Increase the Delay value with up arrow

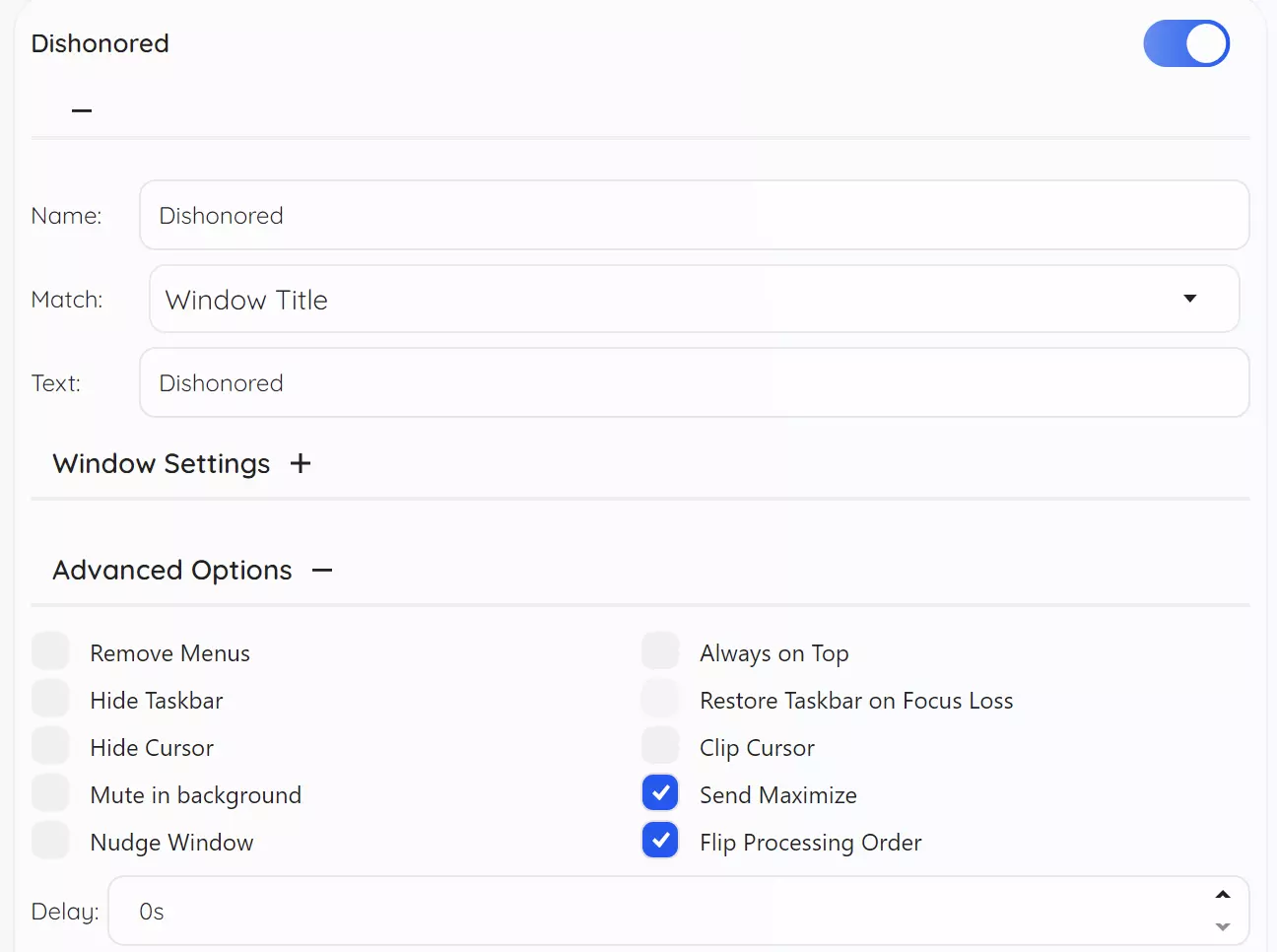point(1223,895)
